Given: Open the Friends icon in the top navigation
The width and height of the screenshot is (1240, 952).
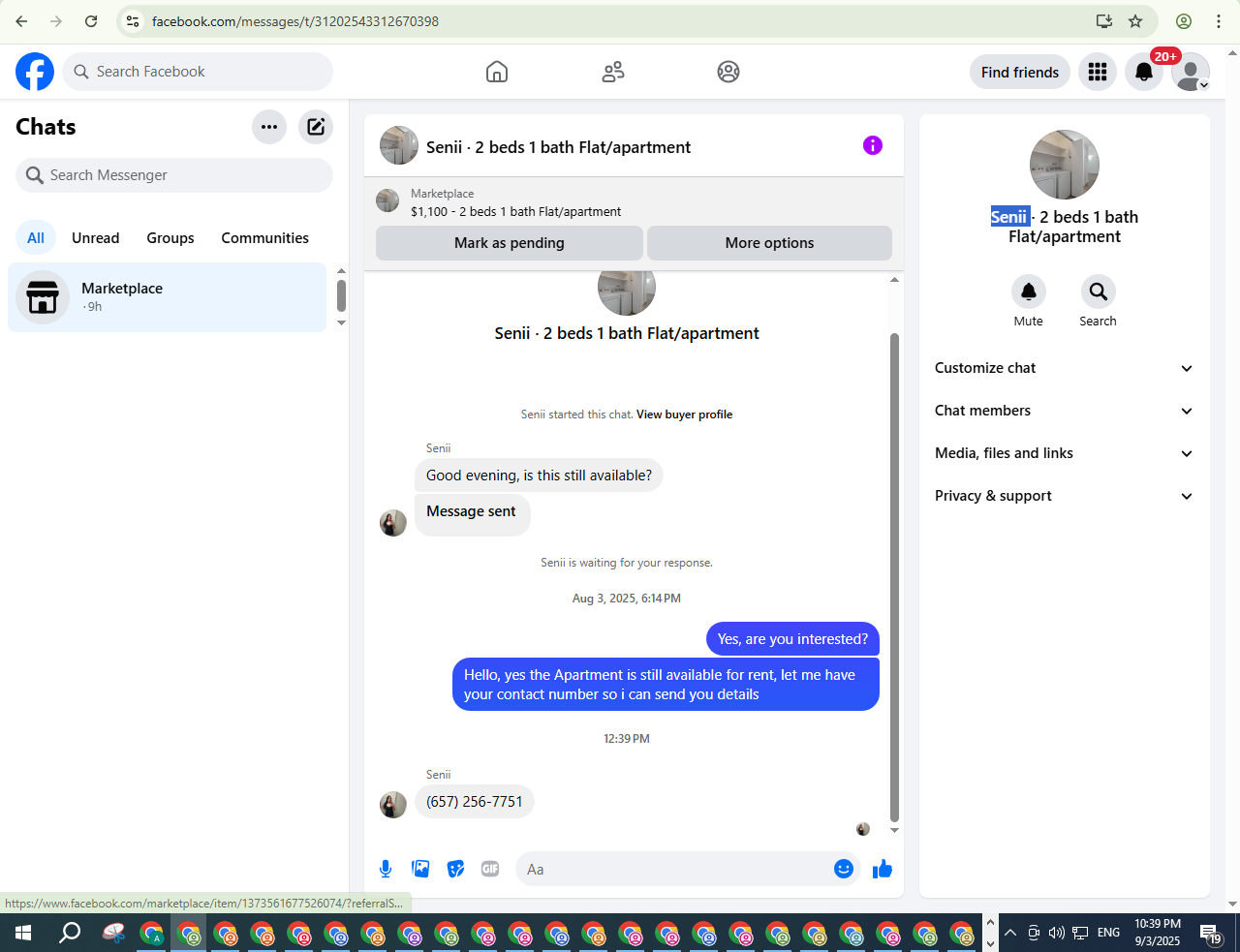Looking at the screenshot, I should (613, 72).
